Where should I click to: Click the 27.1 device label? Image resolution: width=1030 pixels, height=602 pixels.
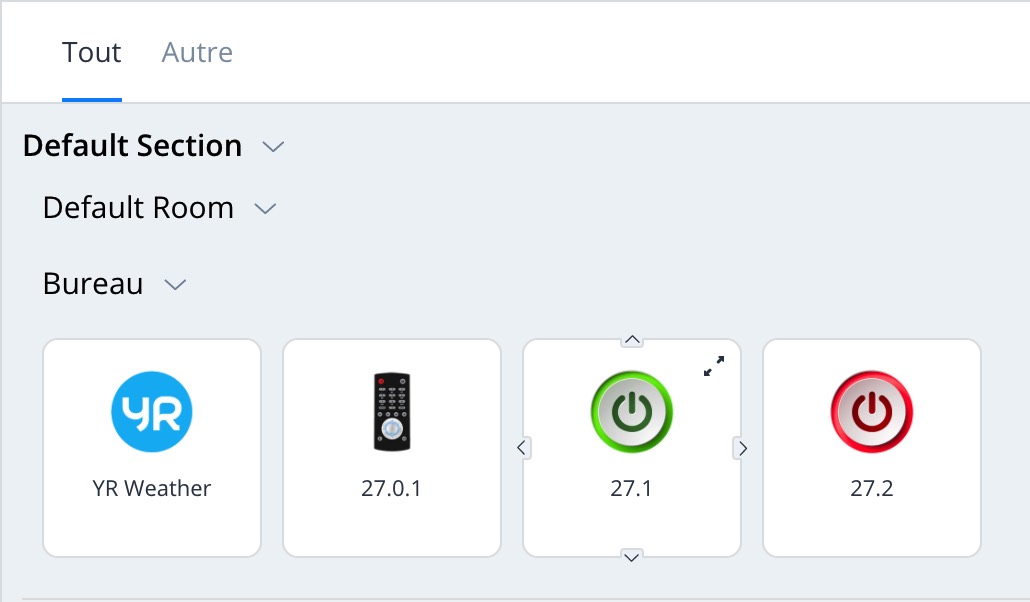632,489
